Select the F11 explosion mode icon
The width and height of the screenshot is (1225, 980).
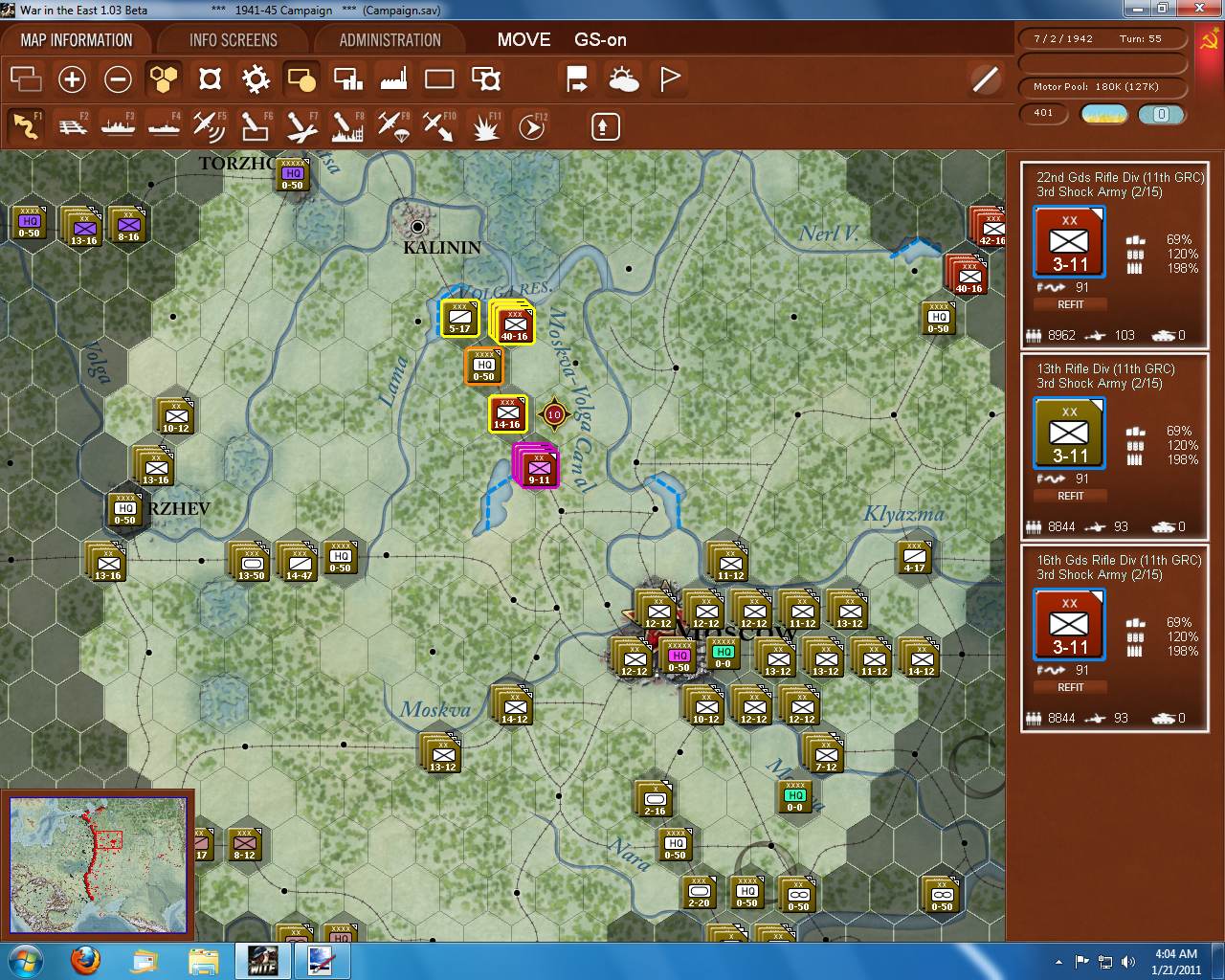click(x=486, y=125)
